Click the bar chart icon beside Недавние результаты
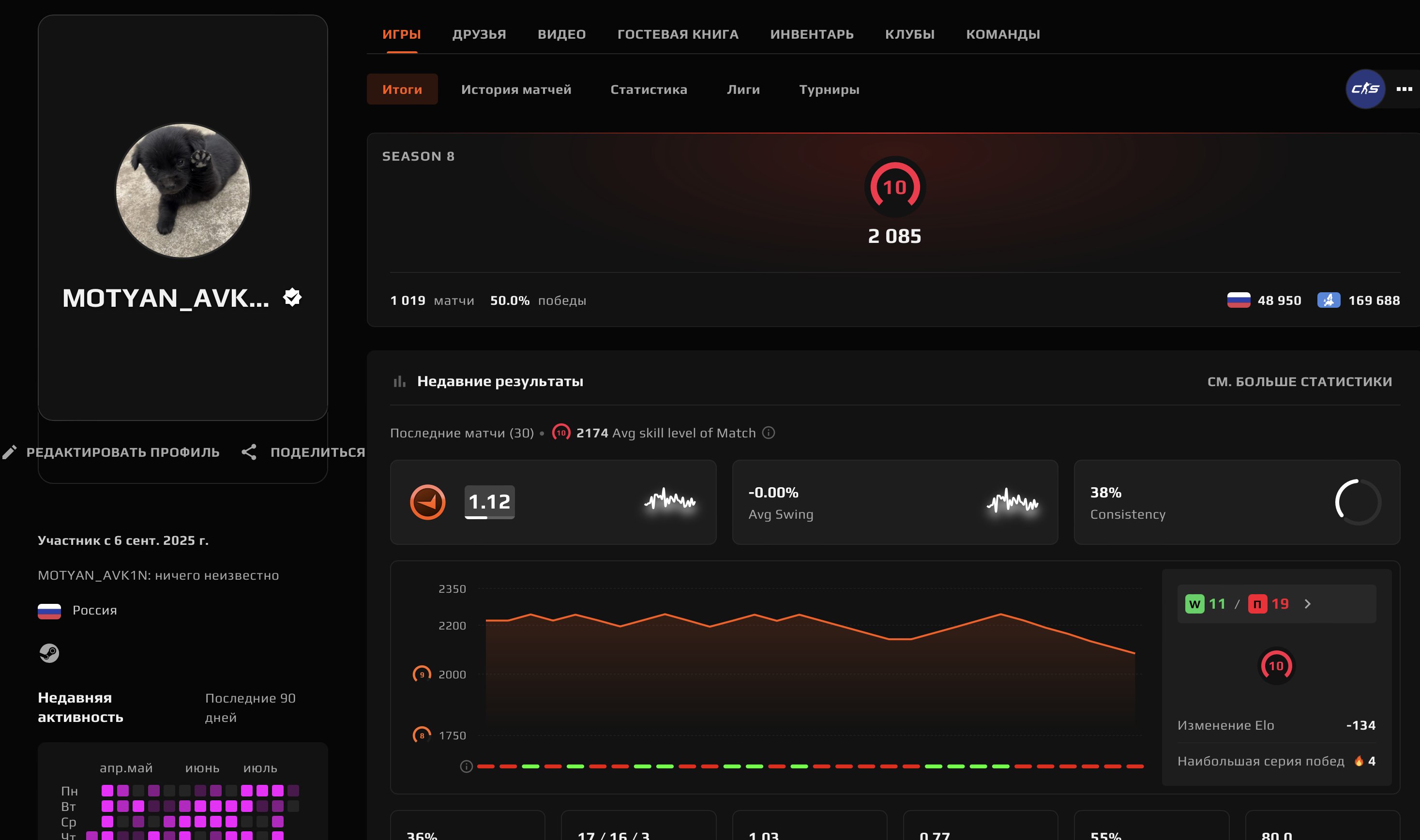The width and height of the screenshot is (1420, 840). [399, 381]
